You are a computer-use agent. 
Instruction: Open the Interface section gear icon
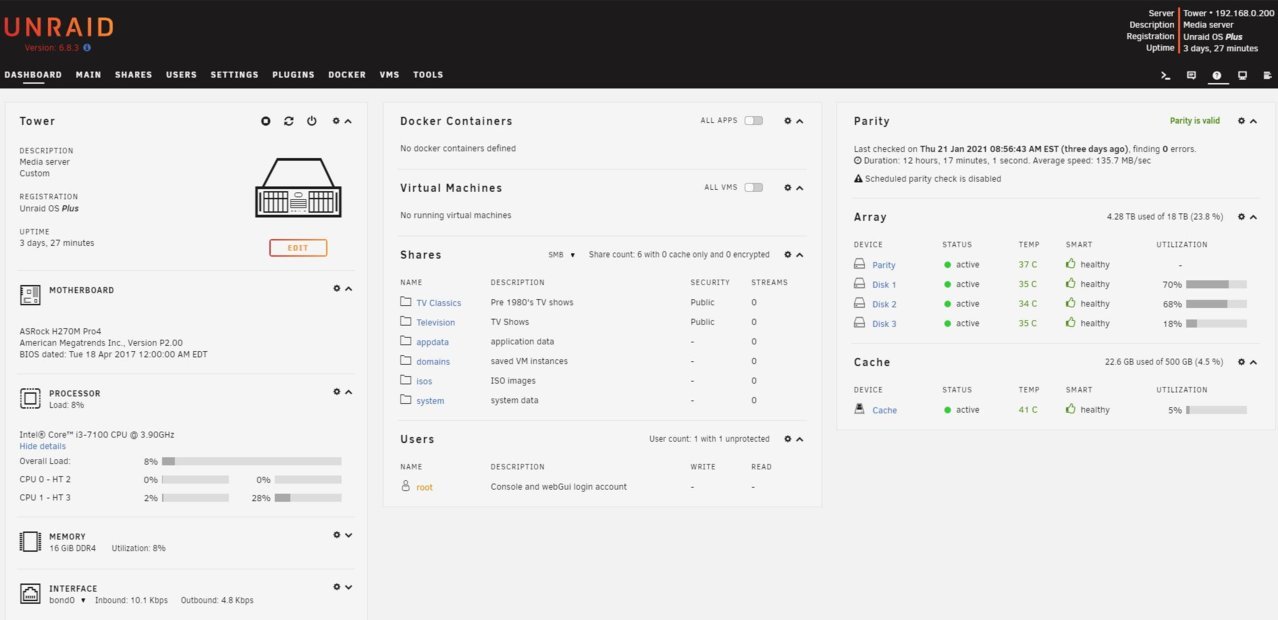click(x=337, y=587)
